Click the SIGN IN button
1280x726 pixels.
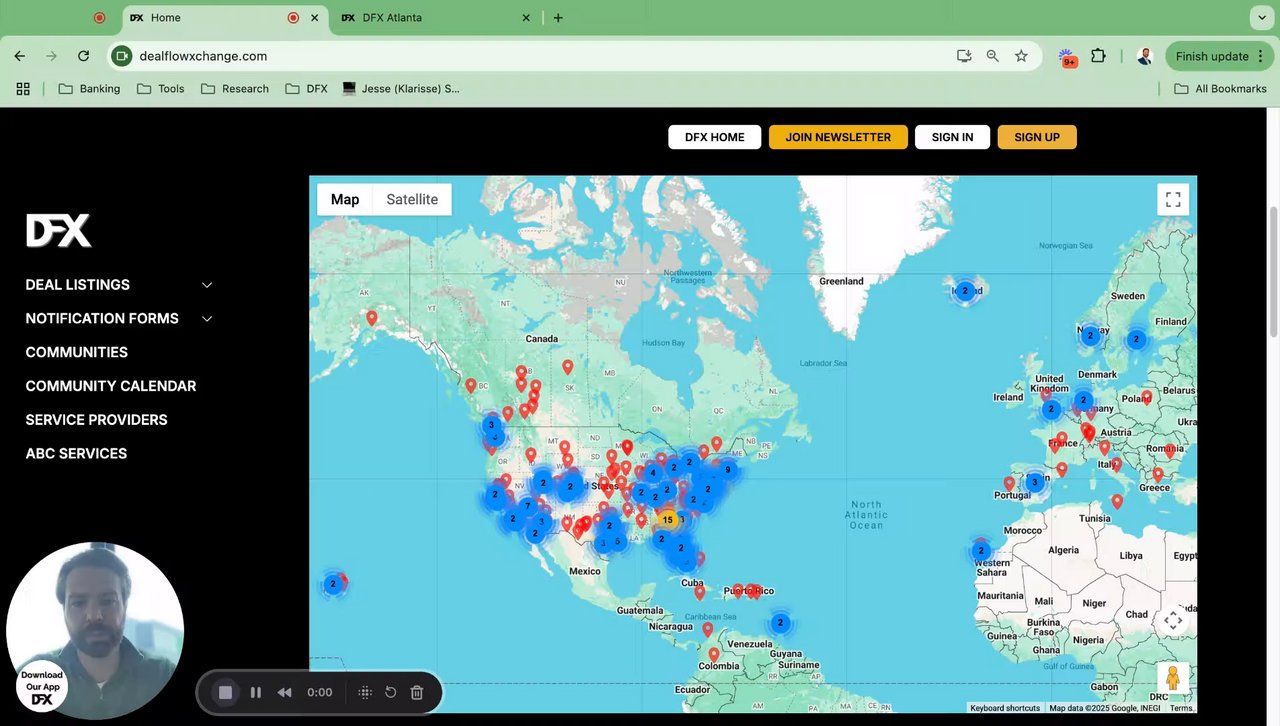coord(952,137)
